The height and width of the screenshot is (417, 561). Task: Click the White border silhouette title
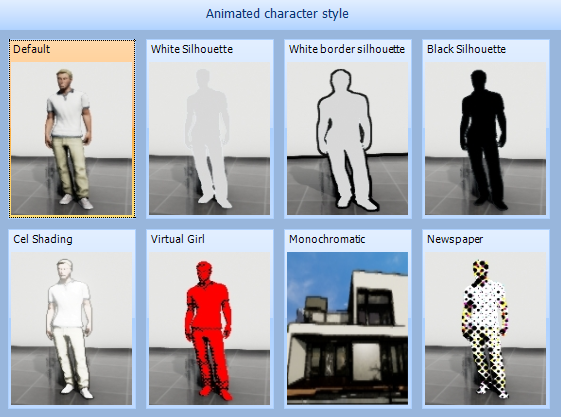(347, 49)
